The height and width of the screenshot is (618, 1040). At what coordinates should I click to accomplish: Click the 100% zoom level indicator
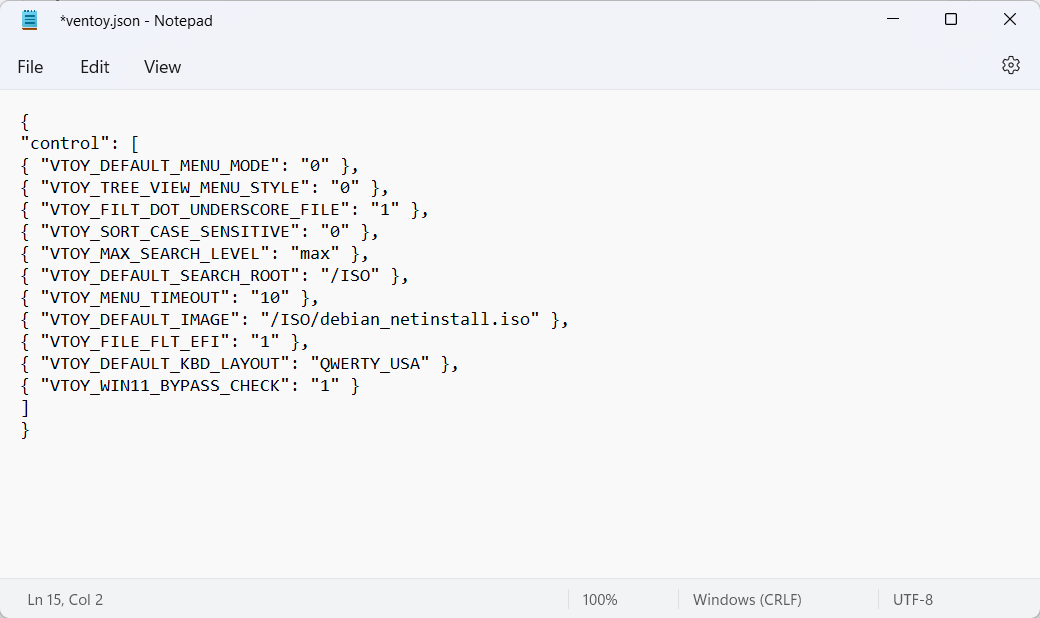[x=600, y=600]
